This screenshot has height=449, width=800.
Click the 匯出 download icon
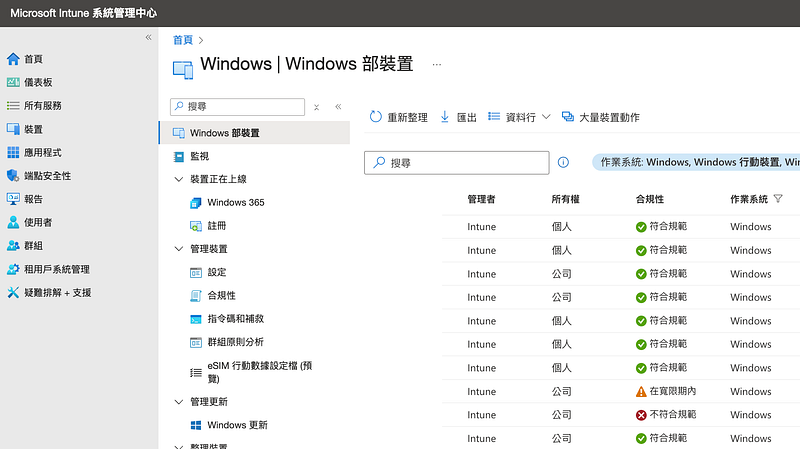(444, 117)
